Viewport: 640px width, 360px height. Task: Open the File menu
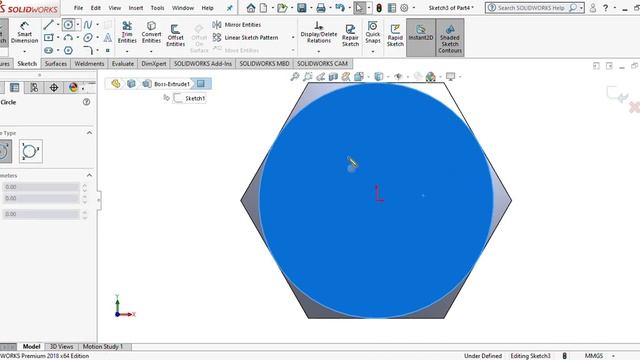(78, 8)
